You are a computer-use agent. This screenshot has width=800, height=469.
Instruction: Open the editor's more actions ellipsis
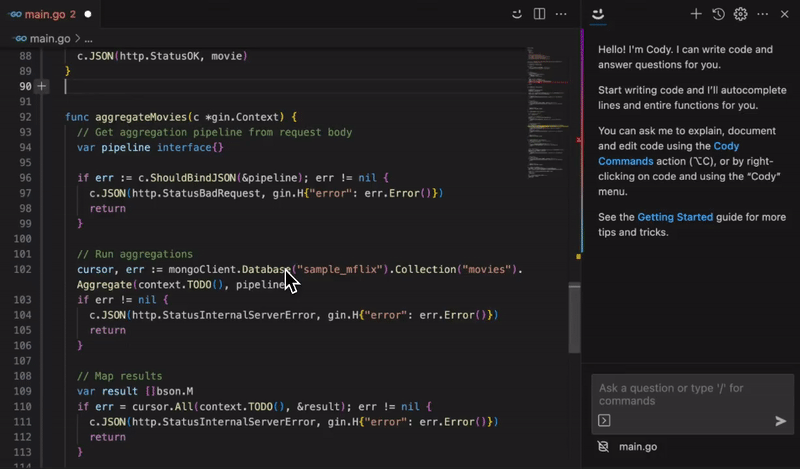[x=562, y=14]
